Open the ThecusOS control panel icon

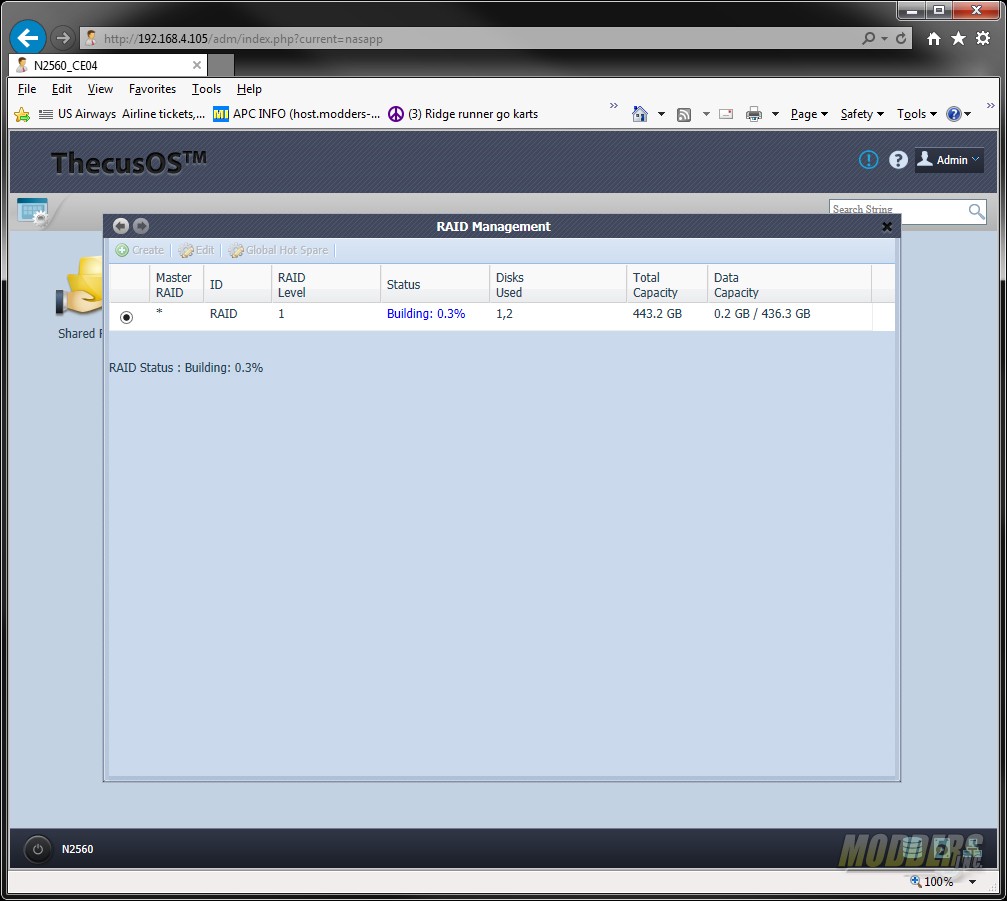click(x=33, y=211)
